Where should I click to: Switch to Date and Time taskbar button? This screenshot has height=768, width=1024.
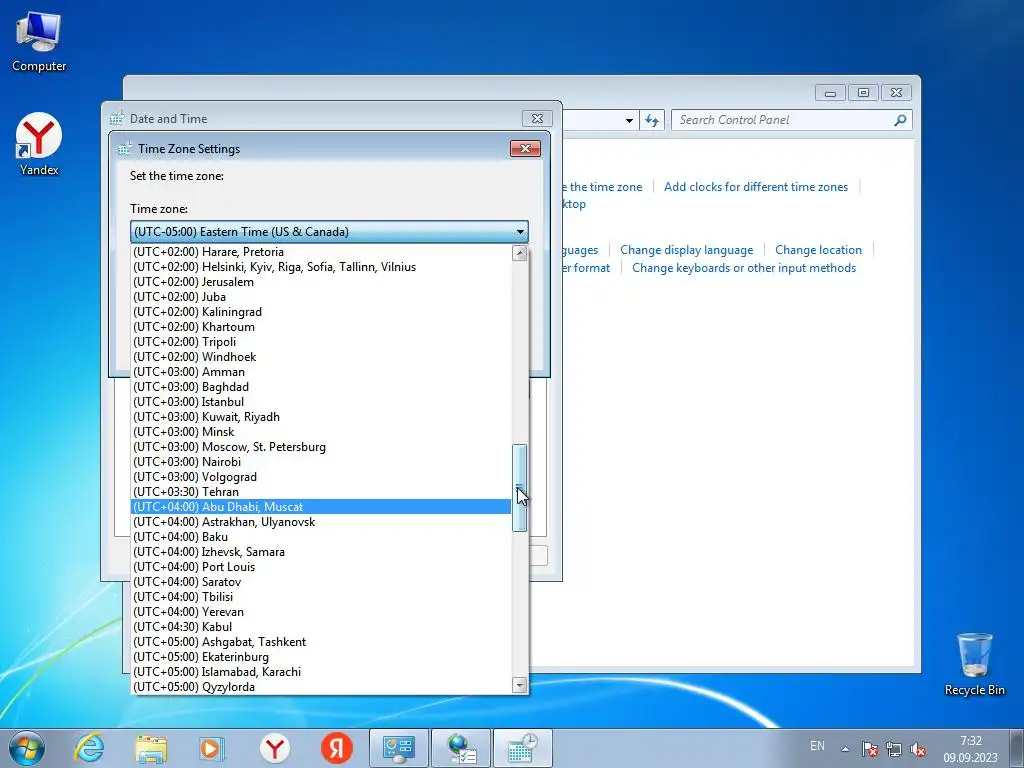tap(522, 748)
